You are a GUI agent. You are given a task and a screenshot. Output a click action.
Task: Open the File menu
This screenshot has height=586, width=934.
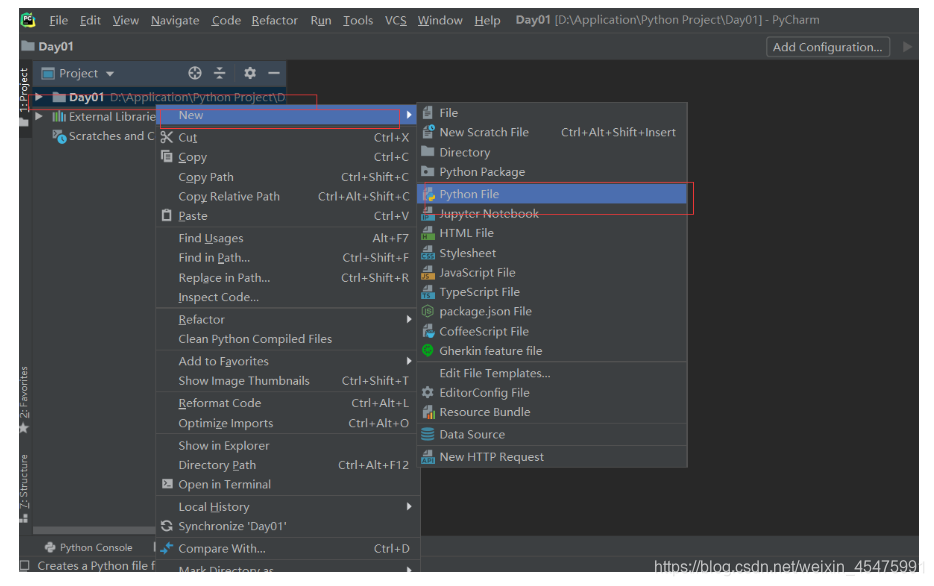pyautogui.click(x=58, y=20)
